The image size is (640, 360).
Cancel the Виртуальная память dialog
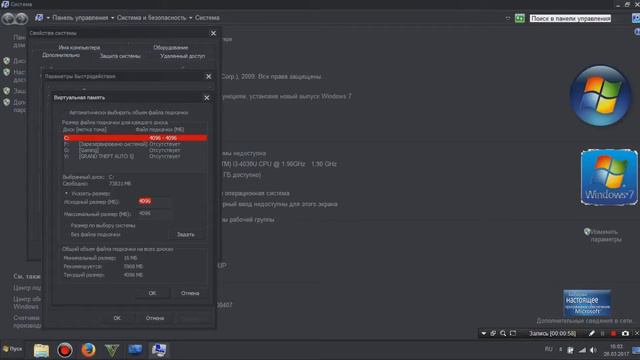click(190, 293)
